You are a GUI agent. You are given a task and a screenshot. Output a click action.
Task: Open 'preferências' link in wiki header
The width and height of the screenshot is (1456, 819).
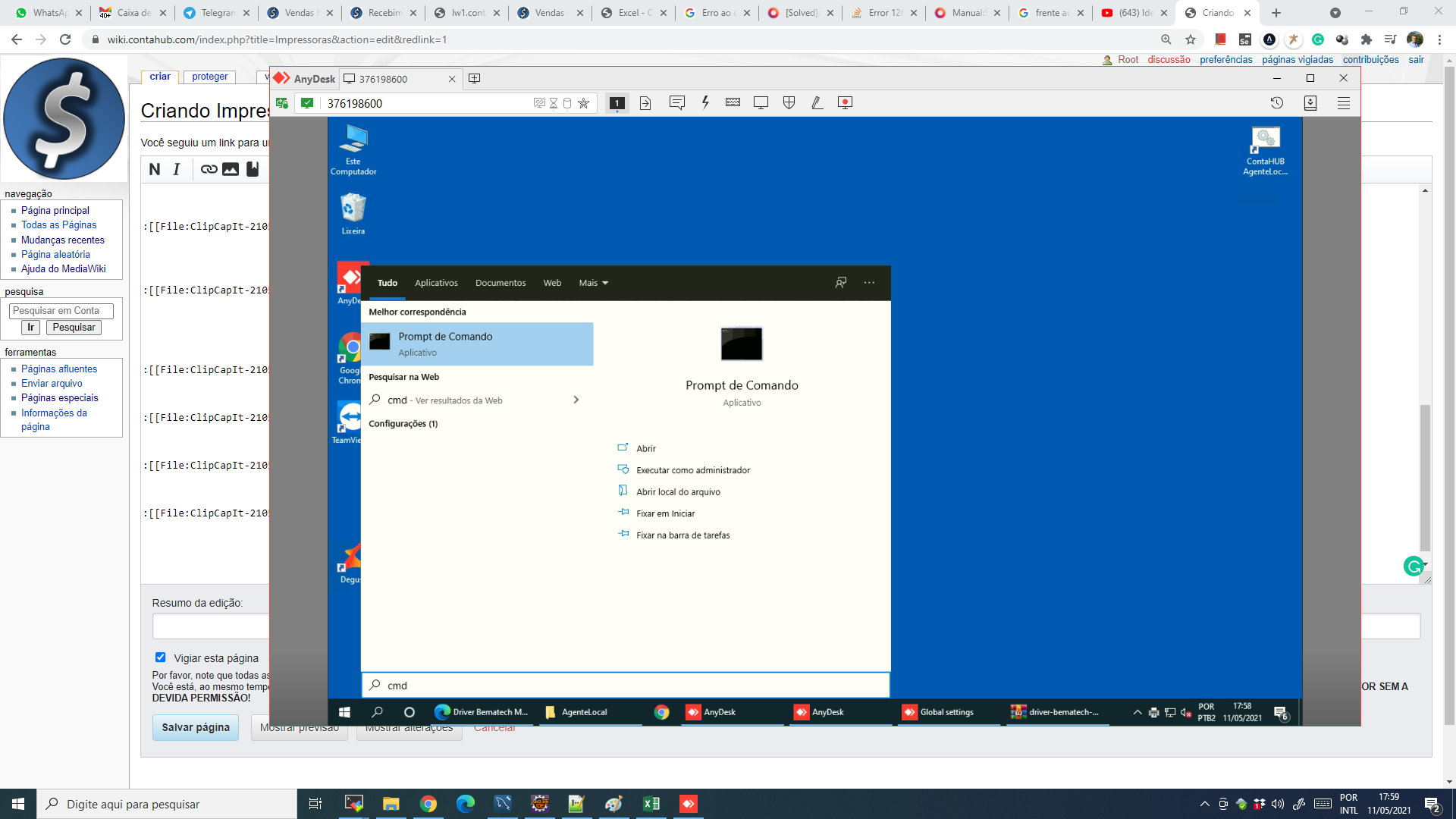click(x=1225, y=60)
